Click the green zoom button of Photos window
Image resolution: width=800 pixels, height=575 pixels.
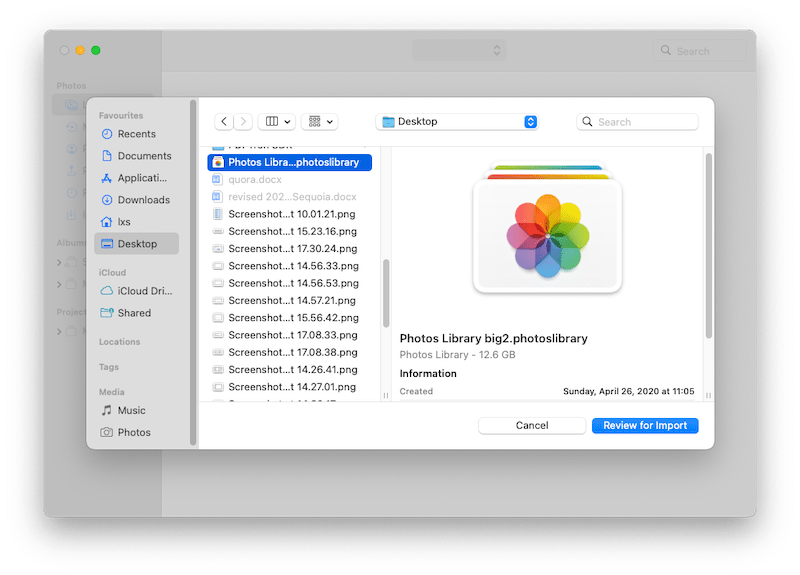[x=95, y=50]
